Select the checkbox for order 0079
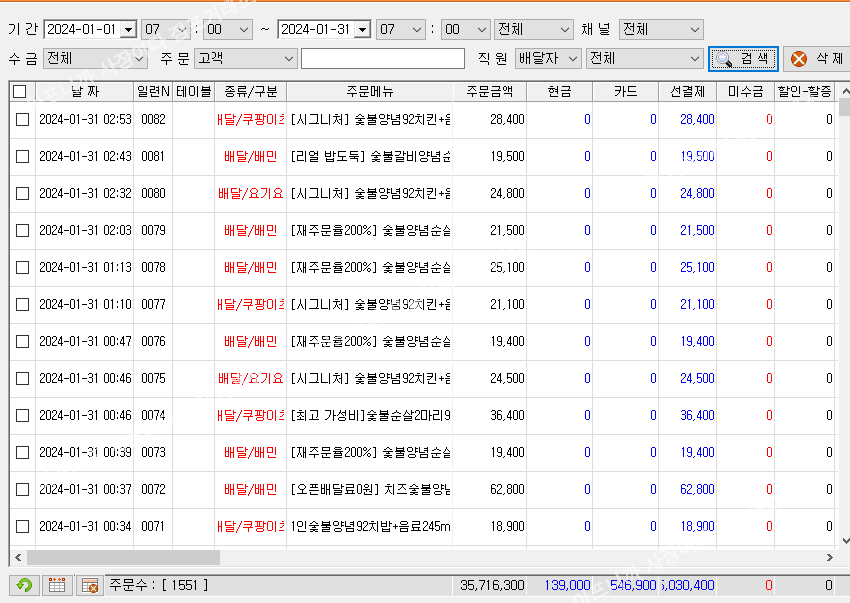The height and width of the screenshot is (603, 850). tap(22, 231)
